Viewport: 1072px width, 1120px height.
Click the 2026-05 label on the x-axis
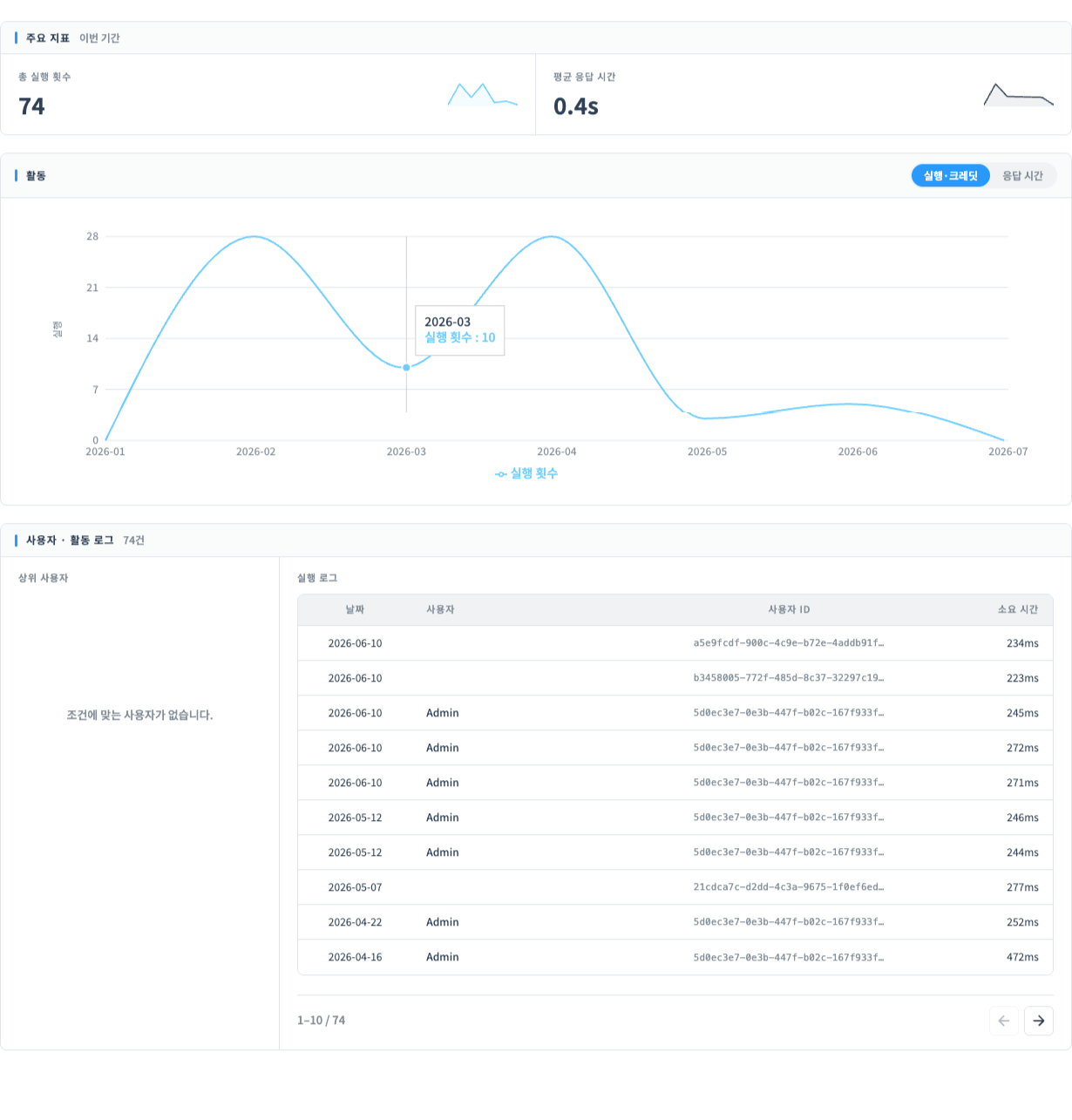click(x=707, y=451)
